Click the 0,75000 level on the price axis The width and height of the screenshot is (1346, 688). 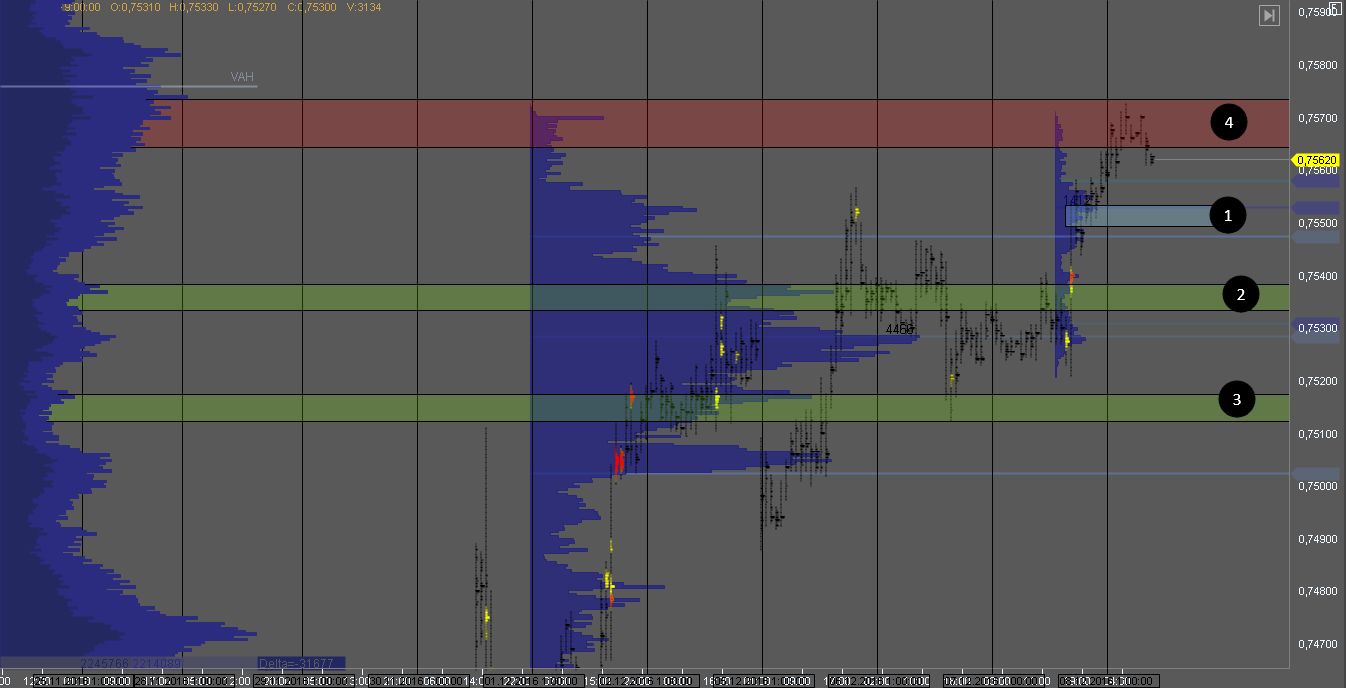(x=1316, y=486)
